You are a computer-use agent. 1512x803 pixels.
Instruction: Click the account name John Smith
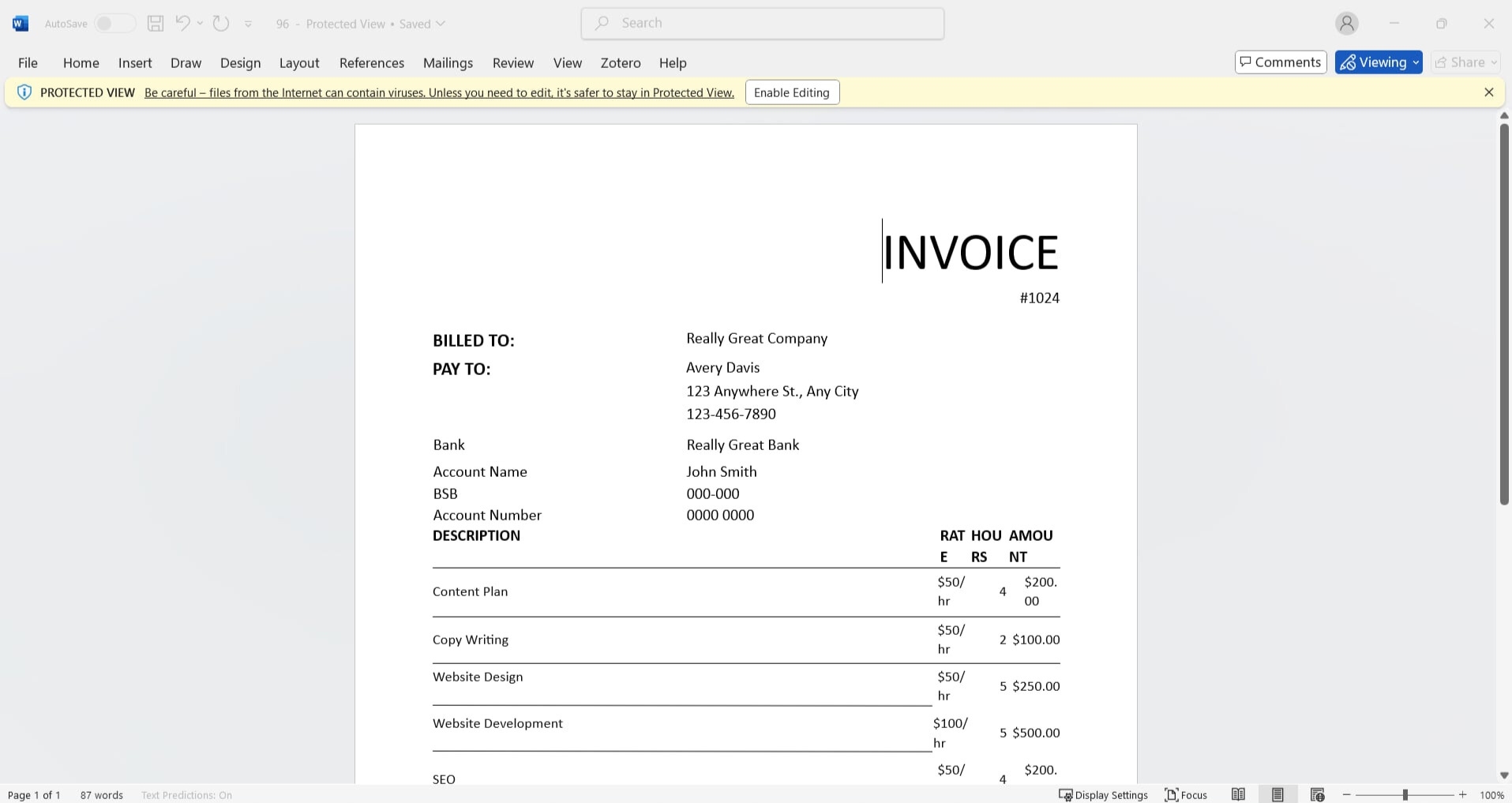click(x=721, y=471)
